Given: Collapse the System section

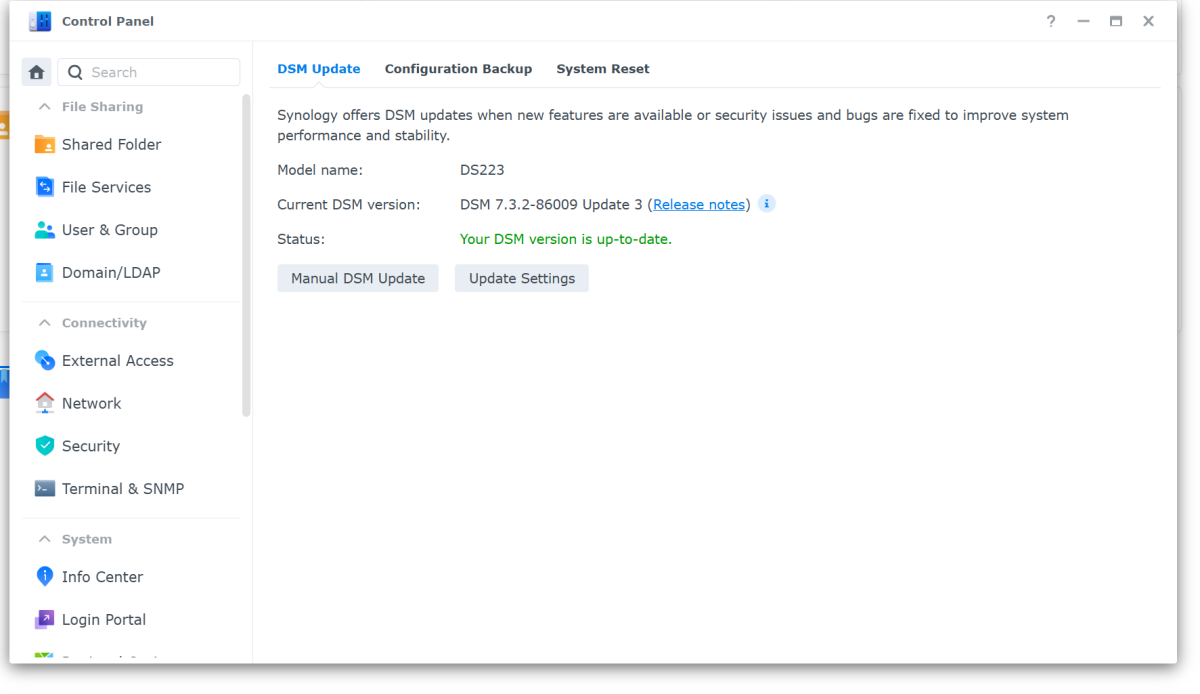Looking at the screenshot, I should [44, 539].
